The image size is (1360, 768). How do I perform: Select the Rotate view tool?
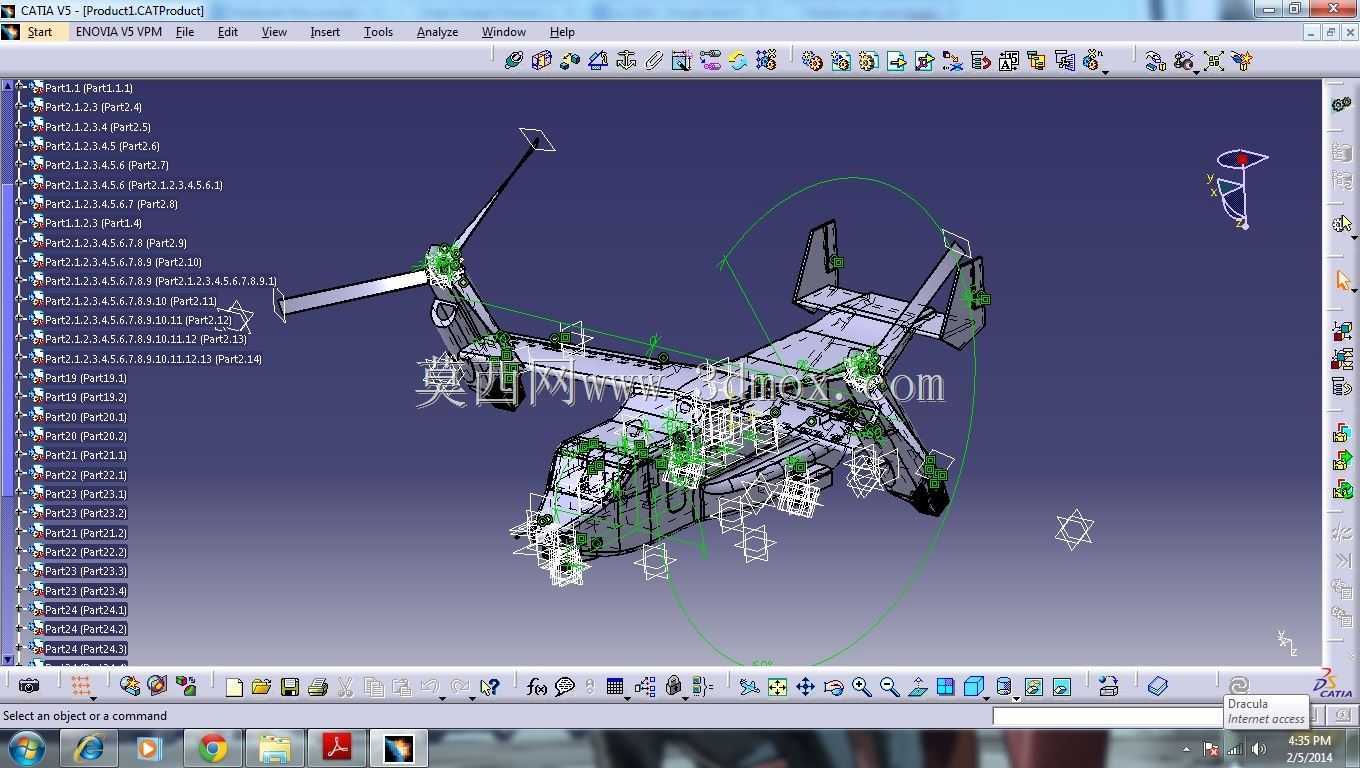[x=833, y=687]
